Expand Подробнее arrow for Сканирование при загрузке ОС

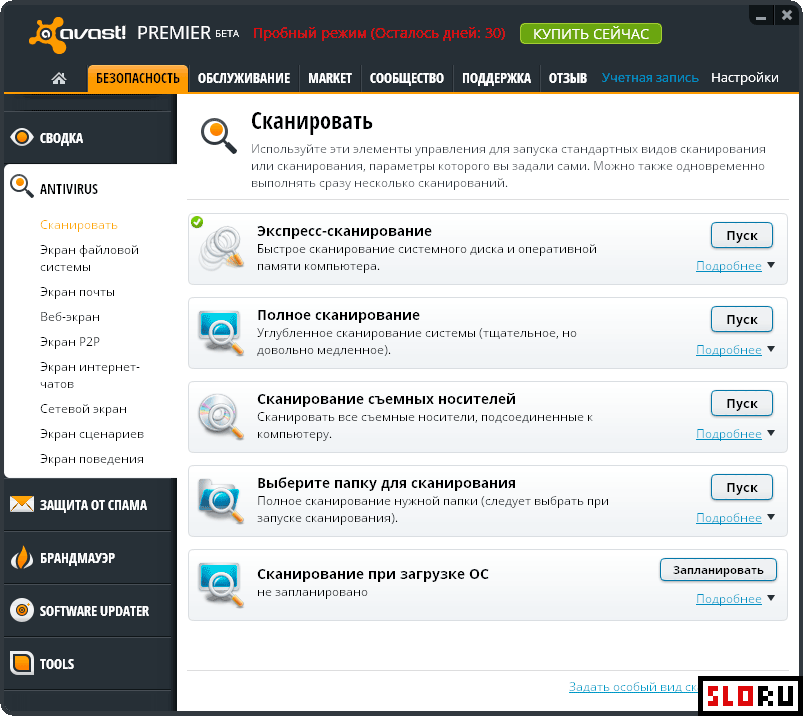coord(771,598)
